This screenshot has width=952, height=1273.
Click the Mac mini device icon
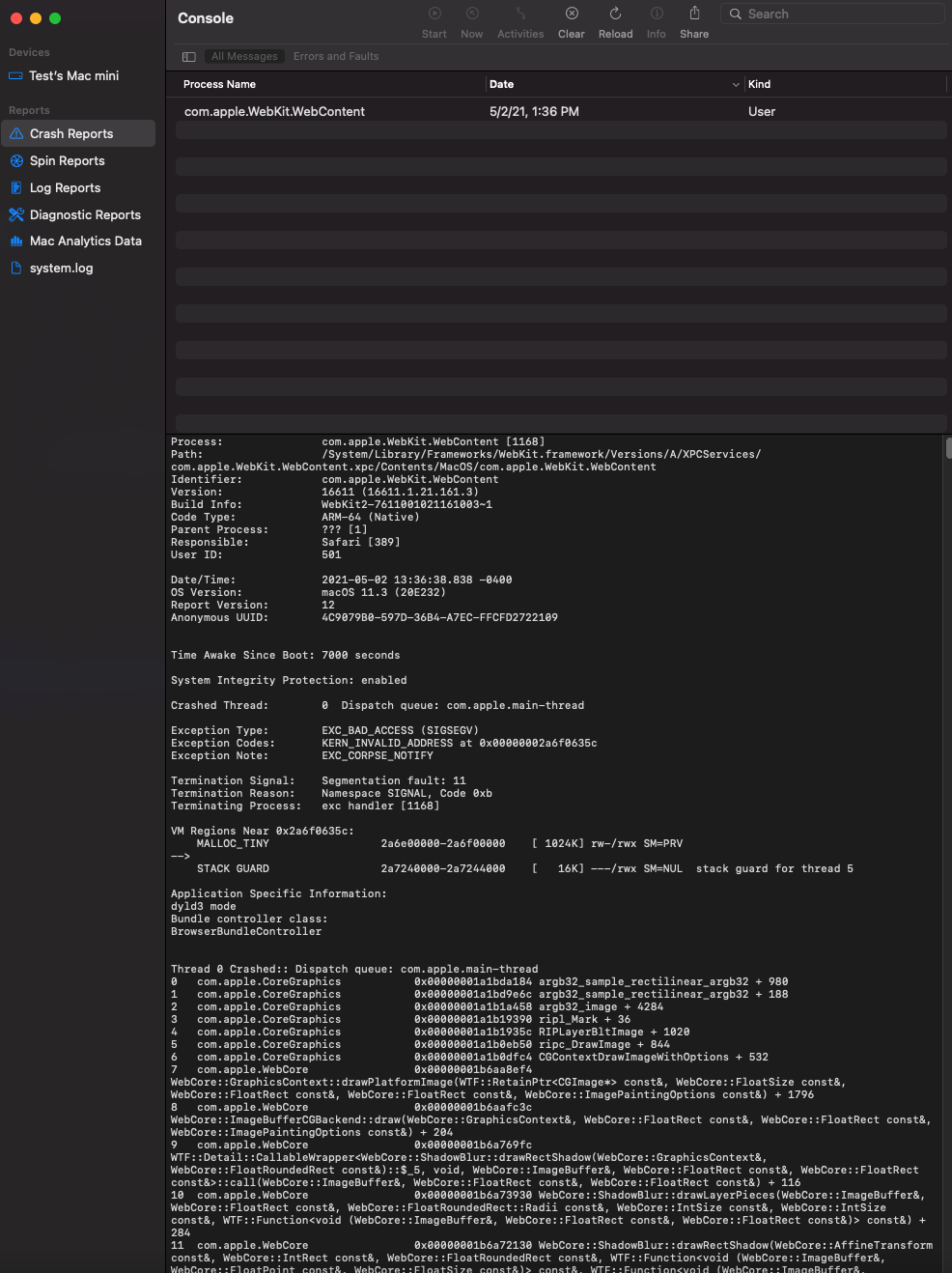[x=16, y=75]
